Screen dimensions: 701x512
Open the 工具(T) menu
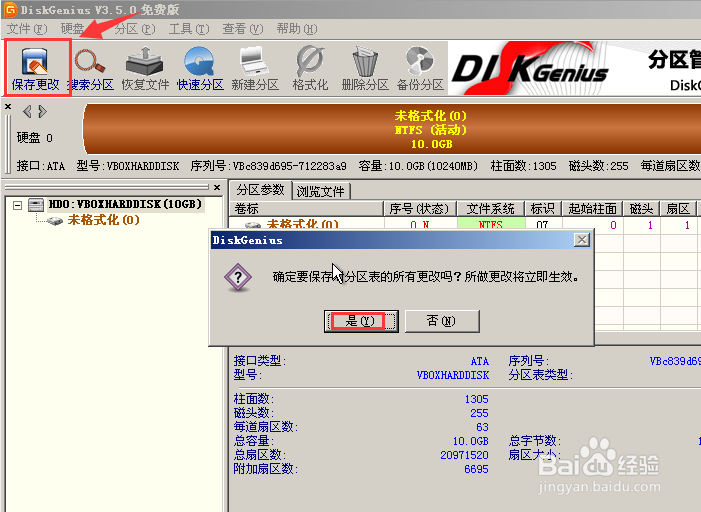(x=189, y=29)
